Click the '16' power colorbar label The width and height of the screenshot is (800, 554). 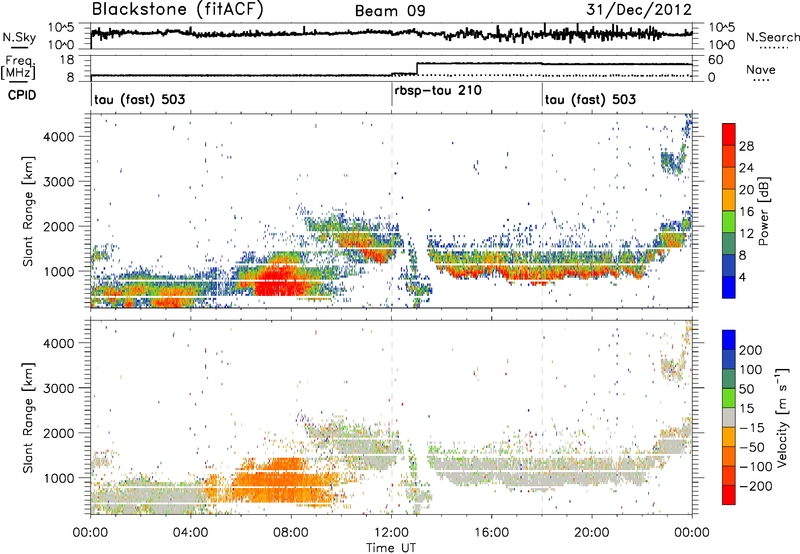746,212
